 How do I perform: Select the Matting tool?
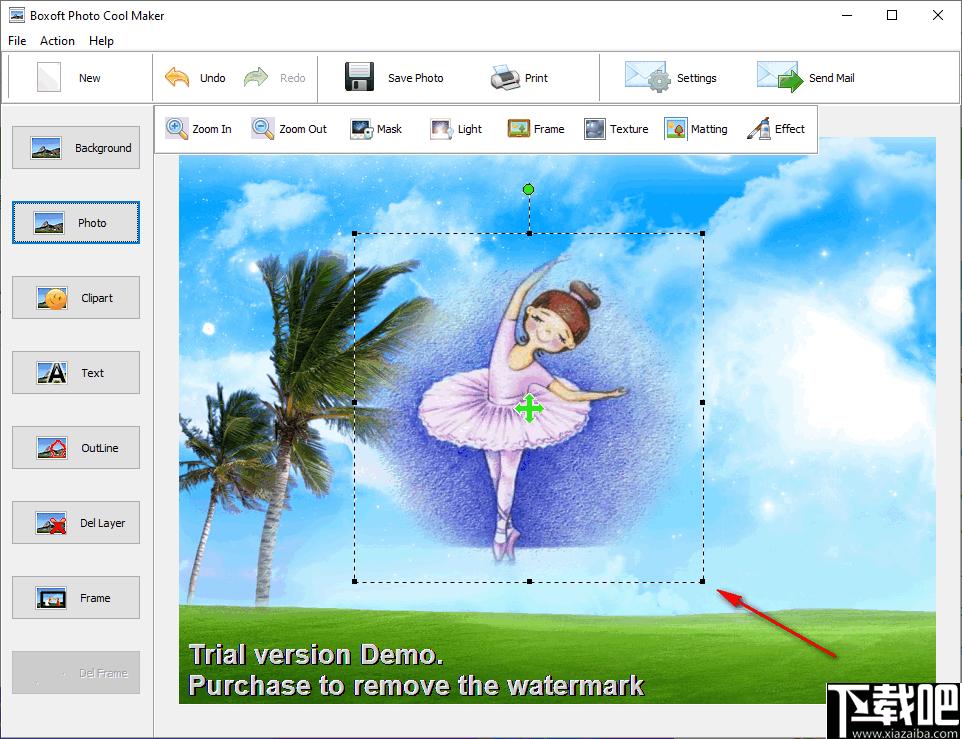[x=696, y=129]
